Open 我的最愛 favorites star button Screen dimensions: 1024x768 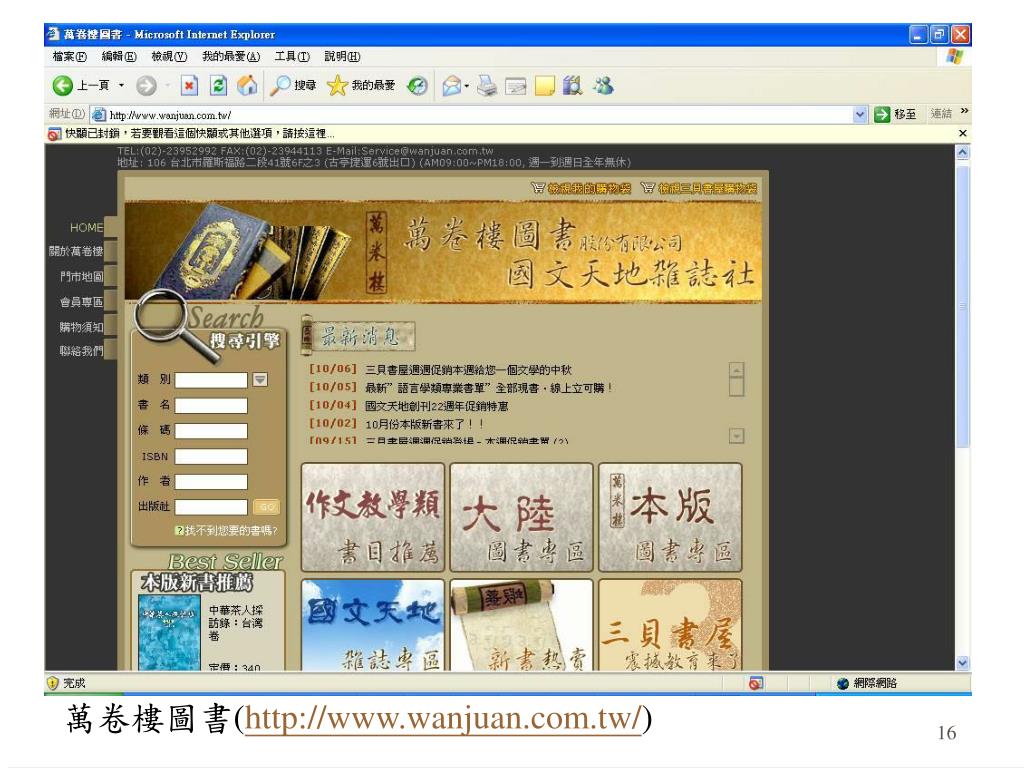tap(361, 86)
